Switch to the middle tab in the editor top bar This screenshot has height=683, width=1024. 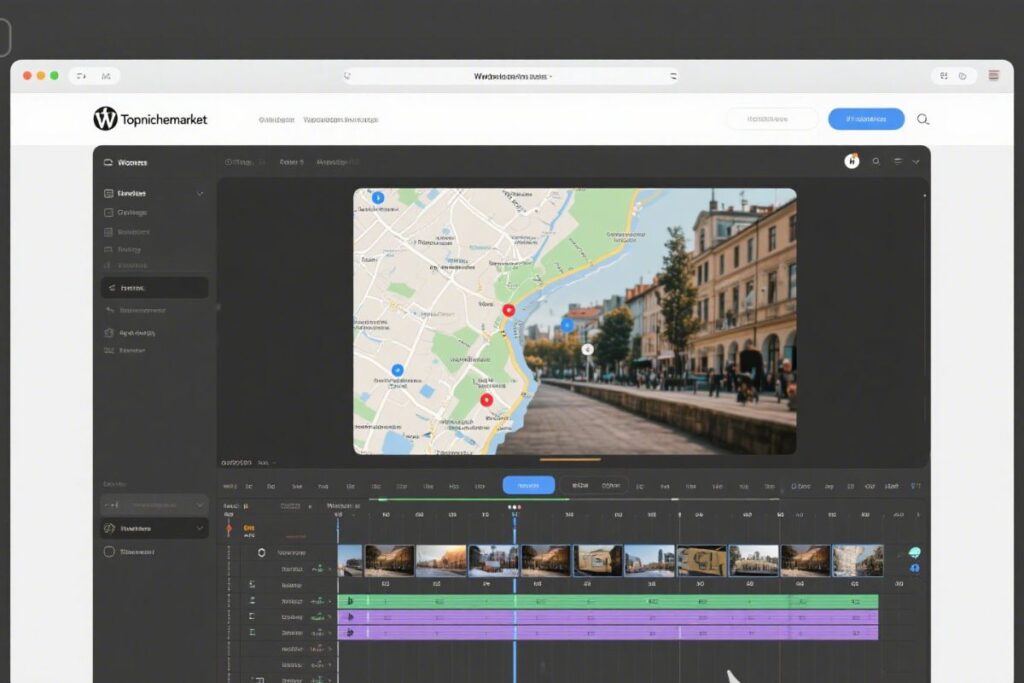[x=291, y=162]
